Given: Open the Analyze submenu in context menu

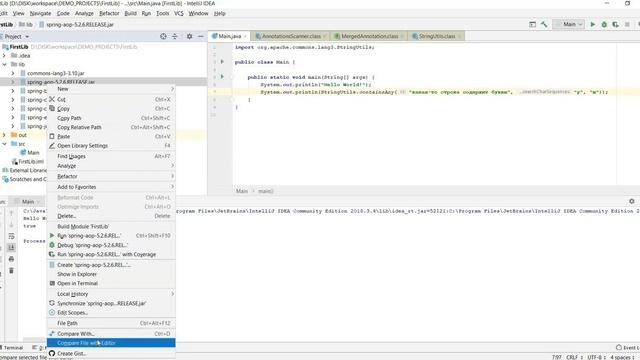Looking at the screenshot, I should coord(111,166).
